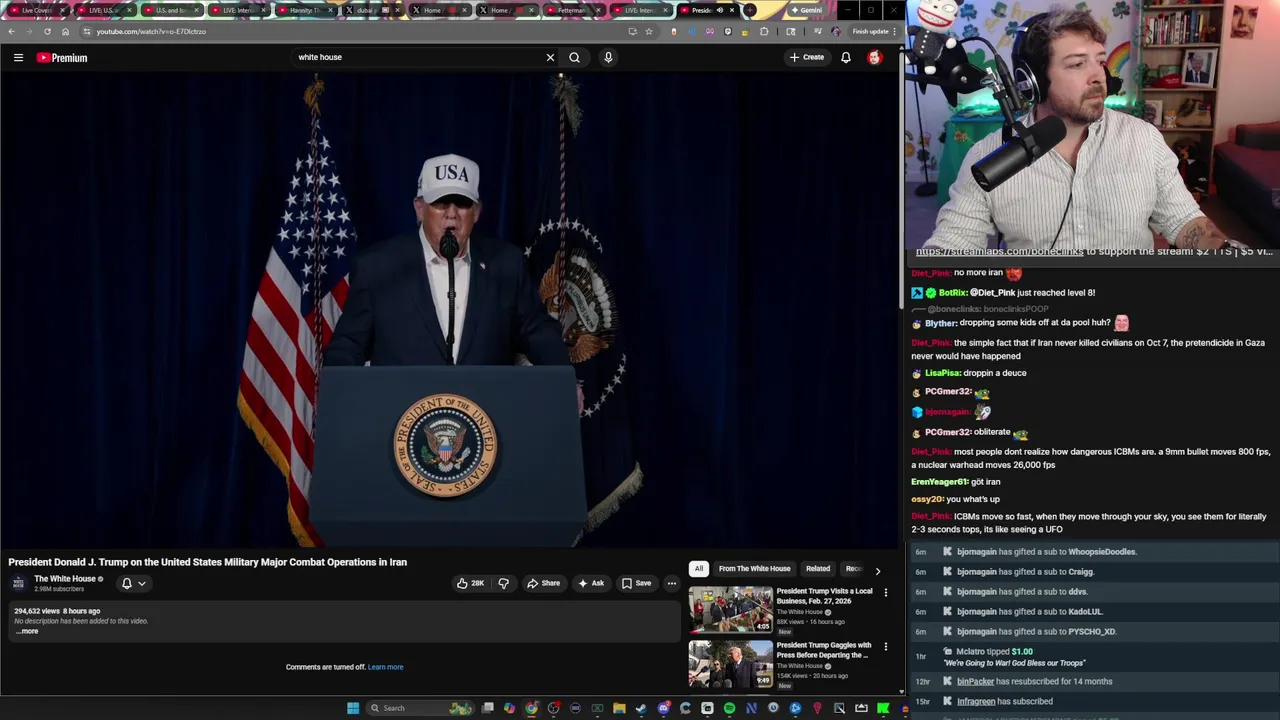Open Steam from the taskbar

click(641, 708)
